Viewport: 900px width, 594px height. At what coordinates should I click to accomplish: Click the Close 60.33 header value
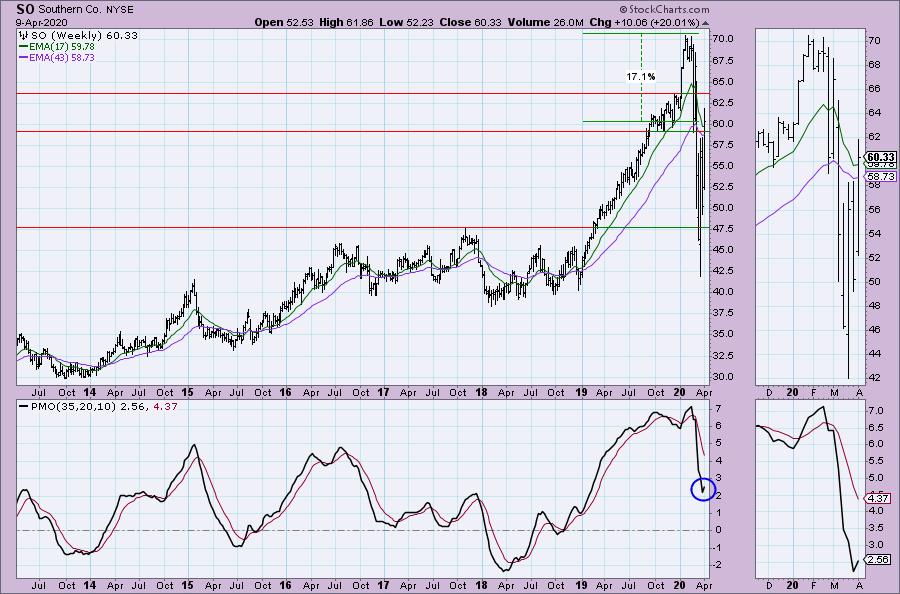pos(470,22)
